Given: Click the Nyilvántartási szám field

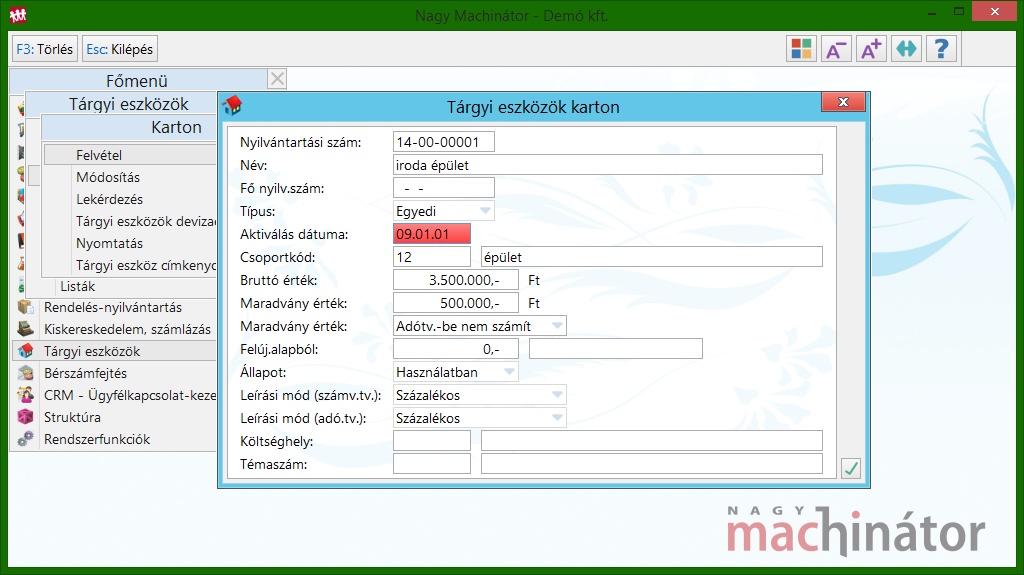Looking at the screenshot, I should click(443, 142).
